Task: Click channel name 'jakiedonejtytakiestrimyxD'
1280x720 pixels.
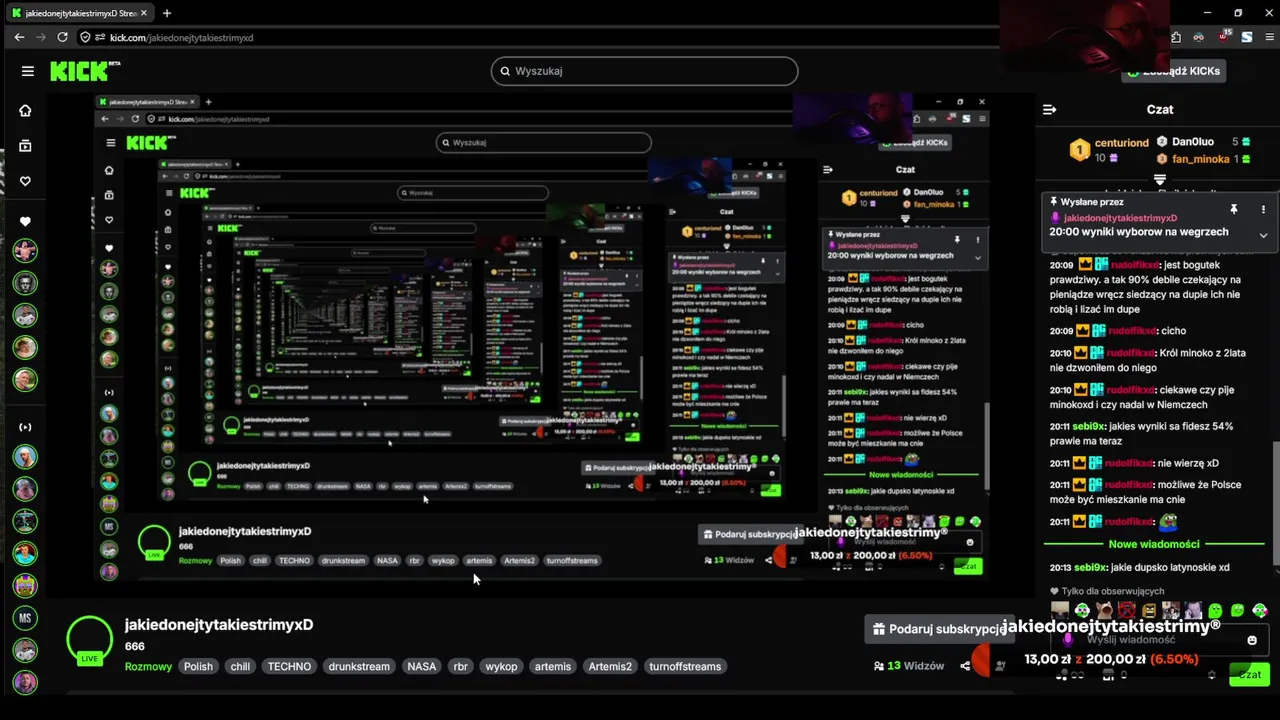Action: click(x=219, y=624)
